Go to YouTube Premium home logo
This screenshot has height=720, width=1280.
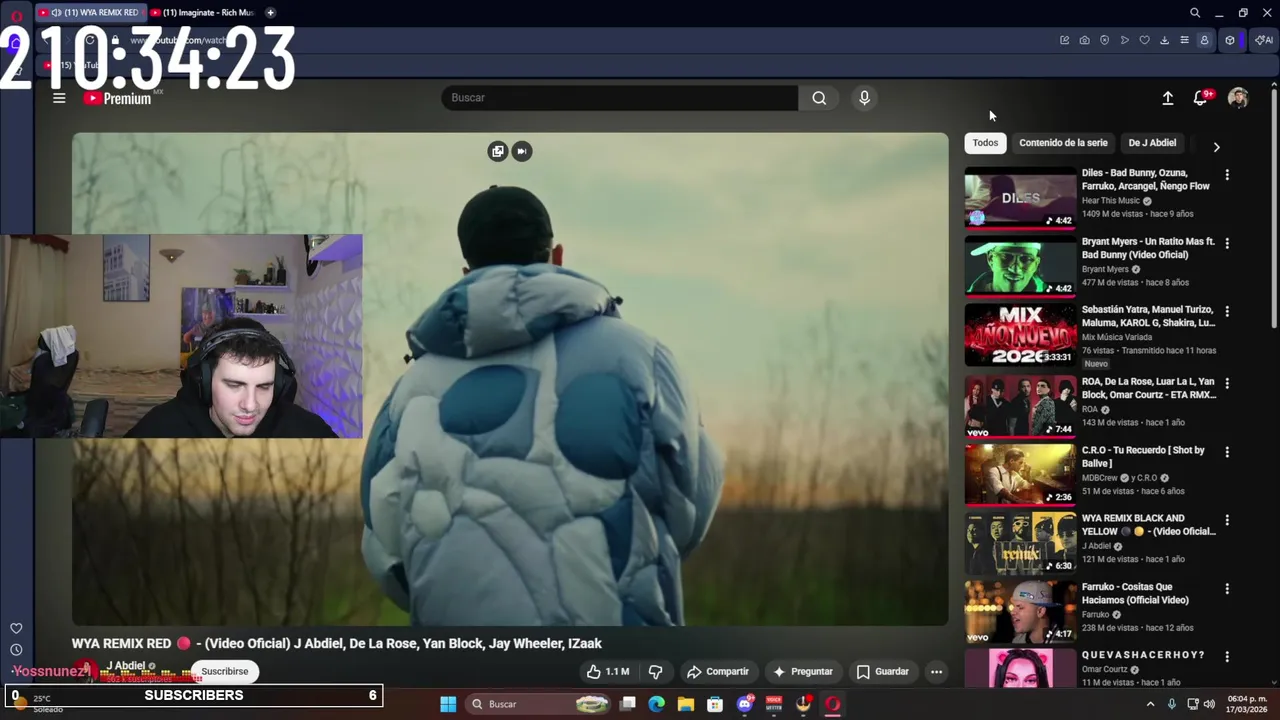(118, 98)
